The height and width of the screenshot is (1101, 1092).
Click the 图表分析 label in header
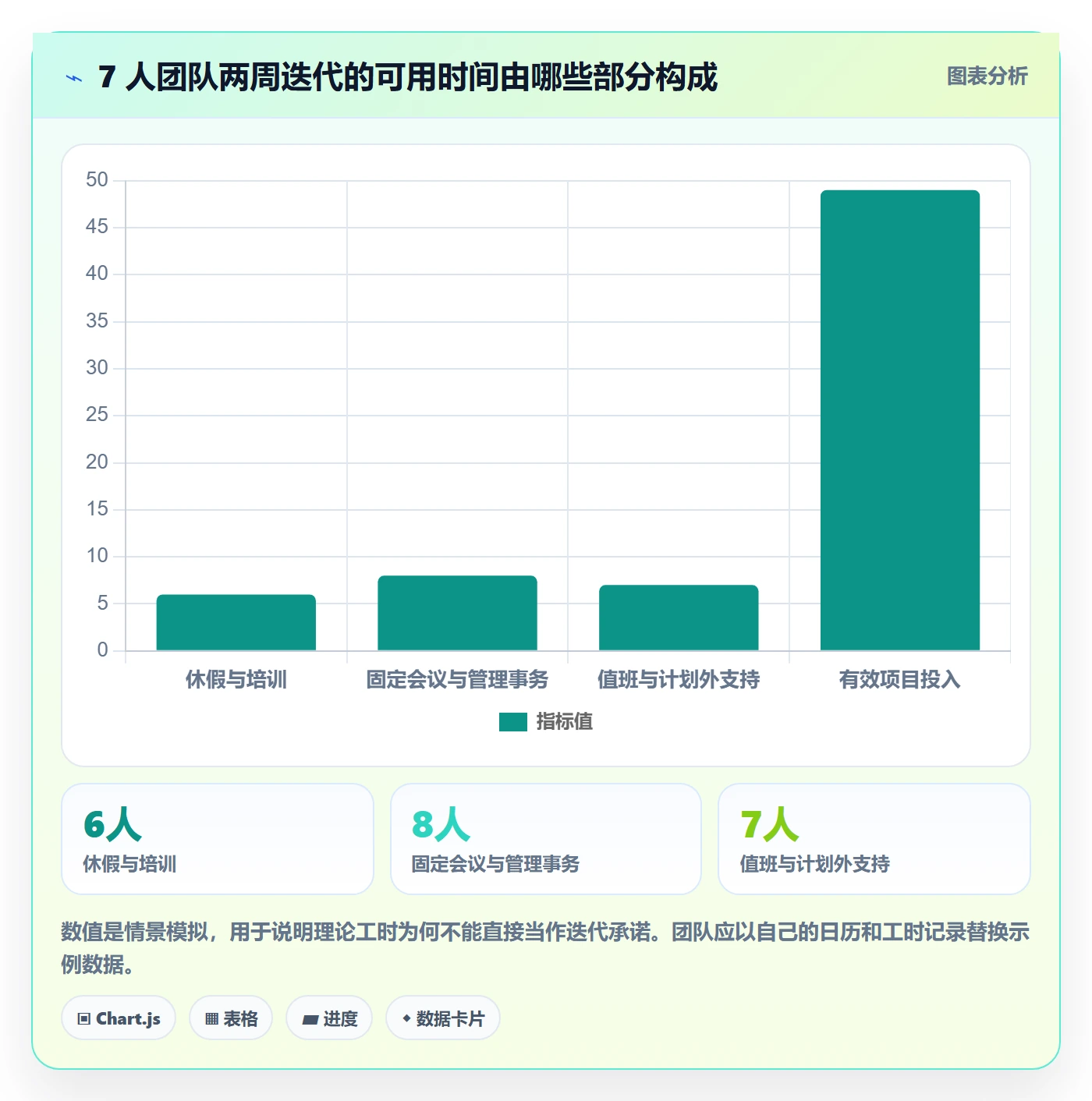point(987,76)
